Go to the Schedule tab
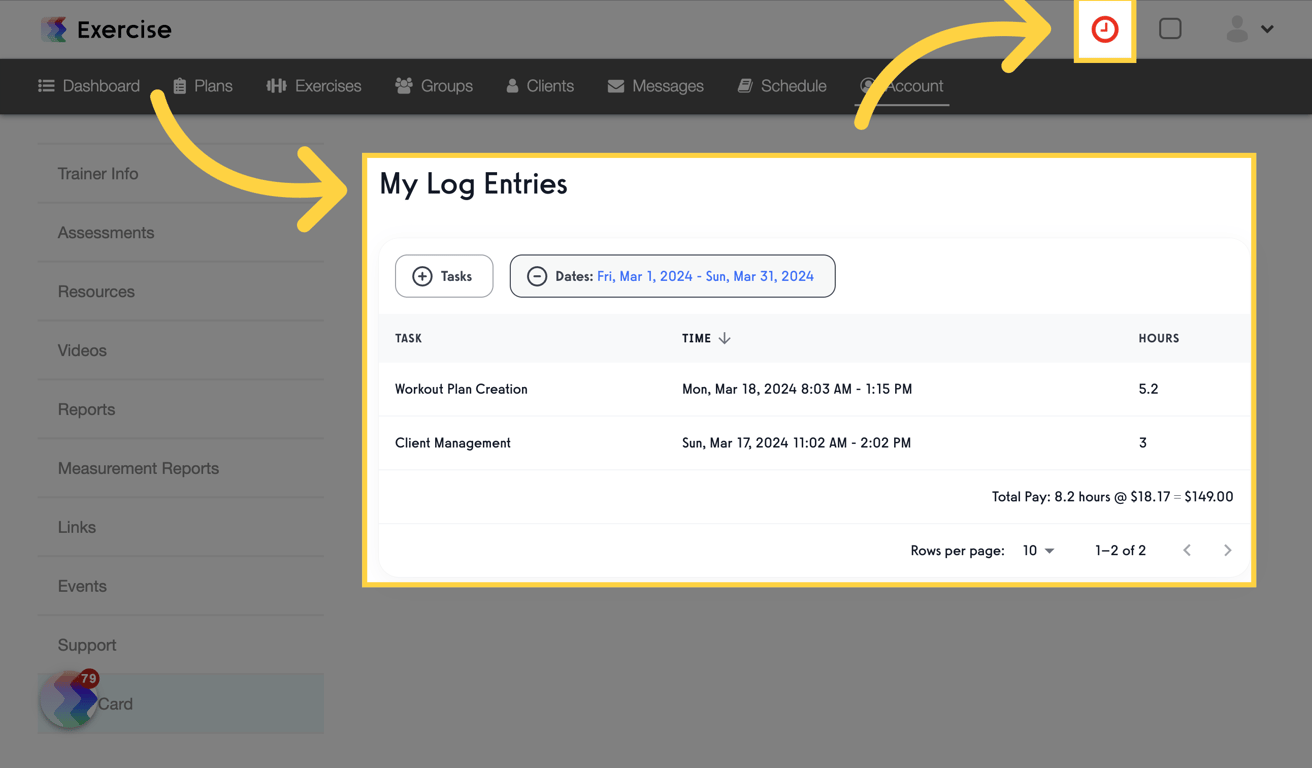Image resolution: width=1312 pixels, height=768 pixels. coord(782,86)
